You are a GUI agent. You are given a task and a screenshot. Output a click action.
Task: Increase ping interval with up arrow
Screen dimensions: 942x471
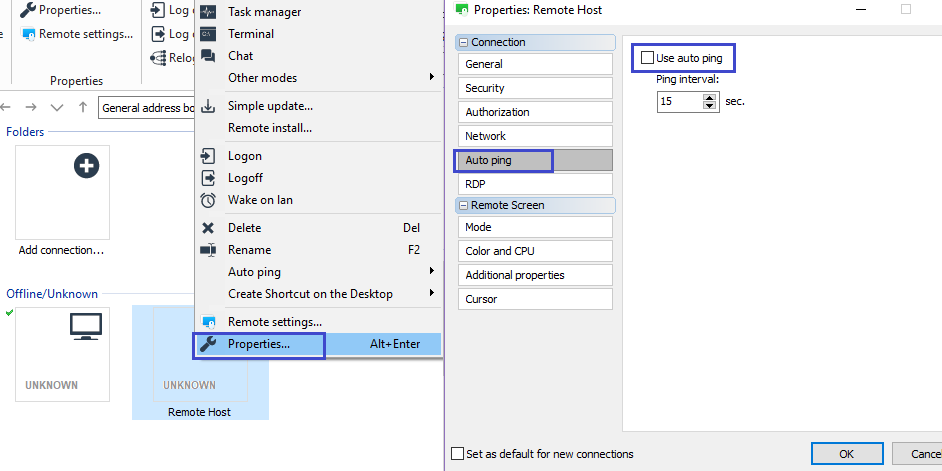click(710, 97)
